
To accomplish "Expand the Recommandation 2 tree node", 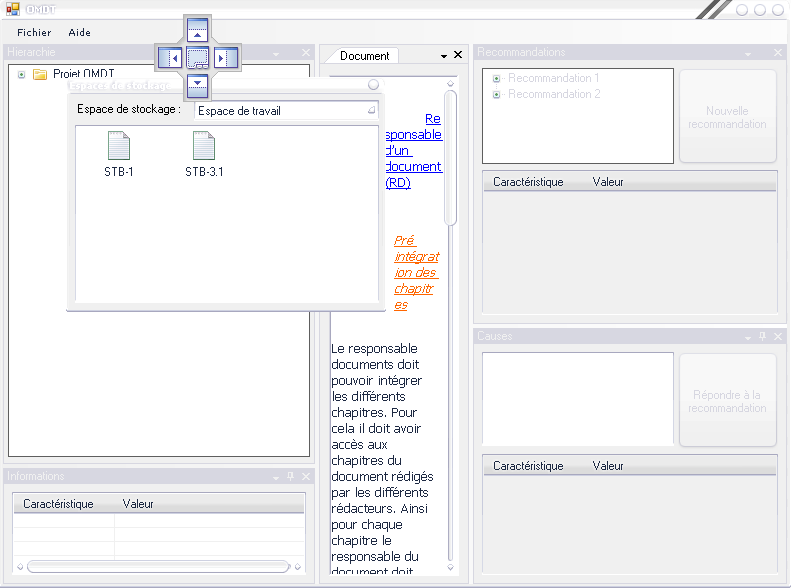I will [496, 94].
